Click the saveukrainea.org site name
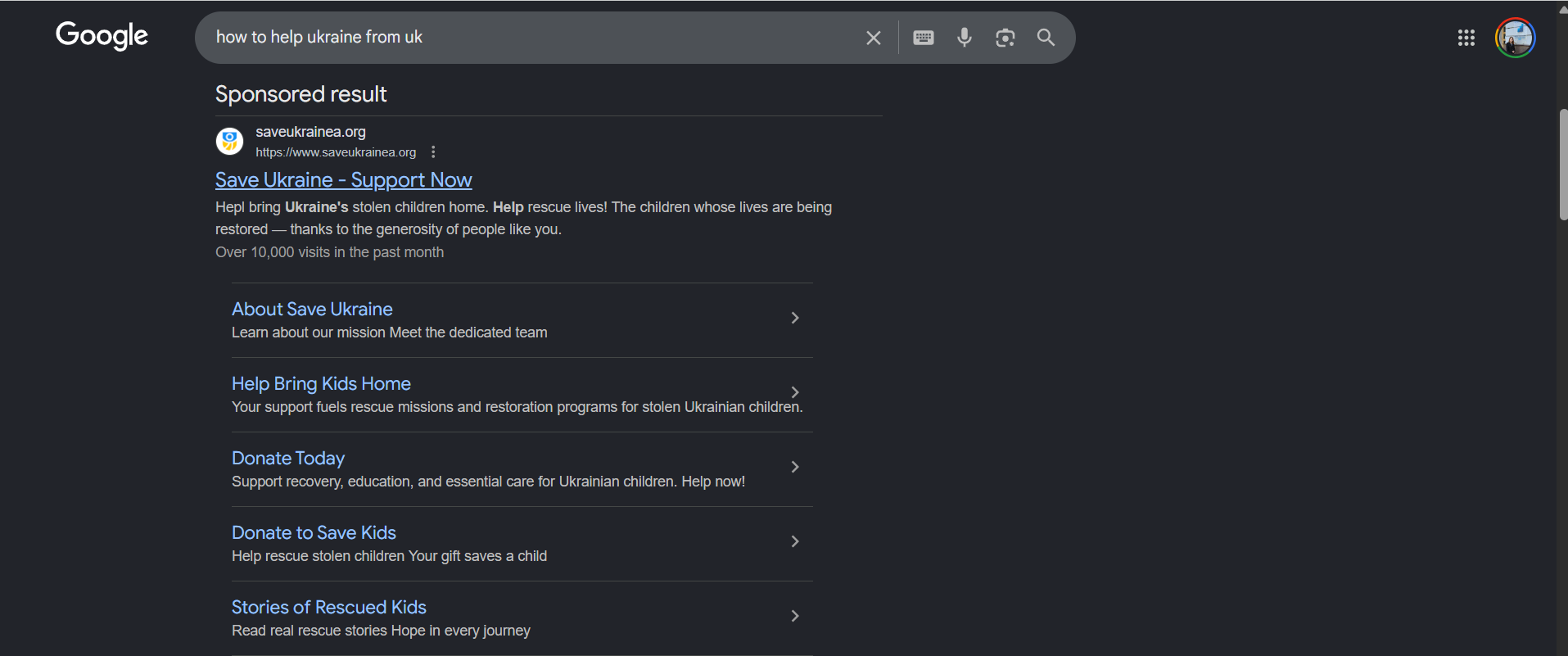The width and height of the screenshot is (1568, 656). point(310,132)
